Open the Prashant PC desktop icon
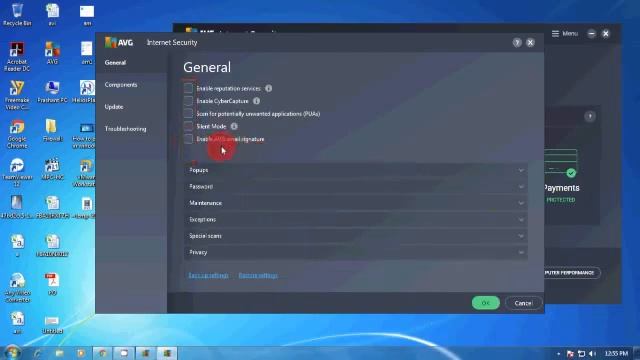 [52, 91]
